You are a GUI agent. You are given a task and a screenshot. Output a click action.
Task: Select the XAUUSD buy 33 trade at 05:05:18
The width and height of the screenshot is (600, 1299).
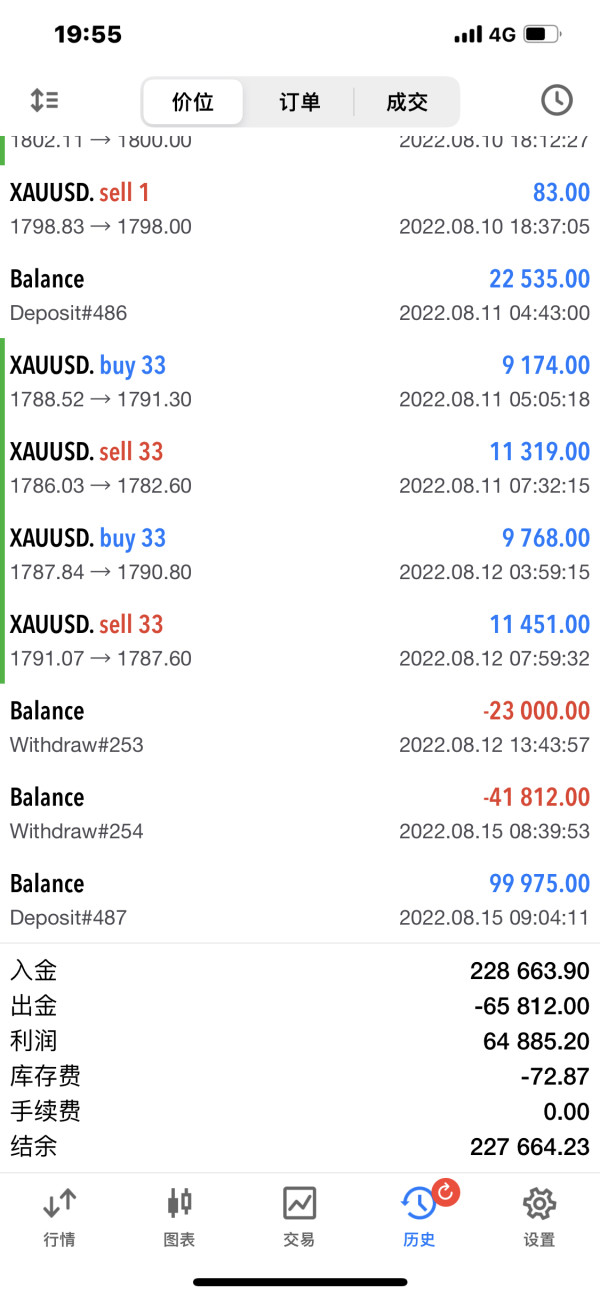point(300,381)
